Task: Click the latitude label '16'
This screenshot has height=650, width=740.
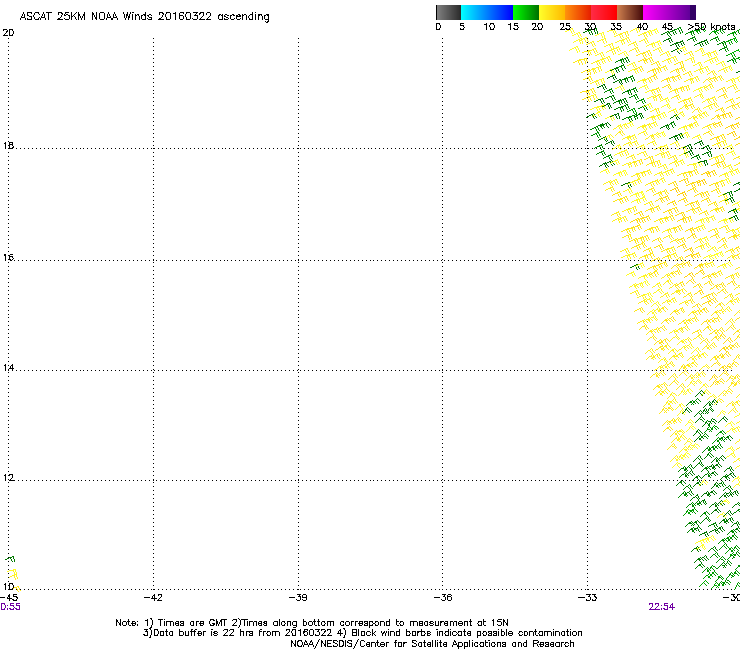Action: click(x=8, y=258)
